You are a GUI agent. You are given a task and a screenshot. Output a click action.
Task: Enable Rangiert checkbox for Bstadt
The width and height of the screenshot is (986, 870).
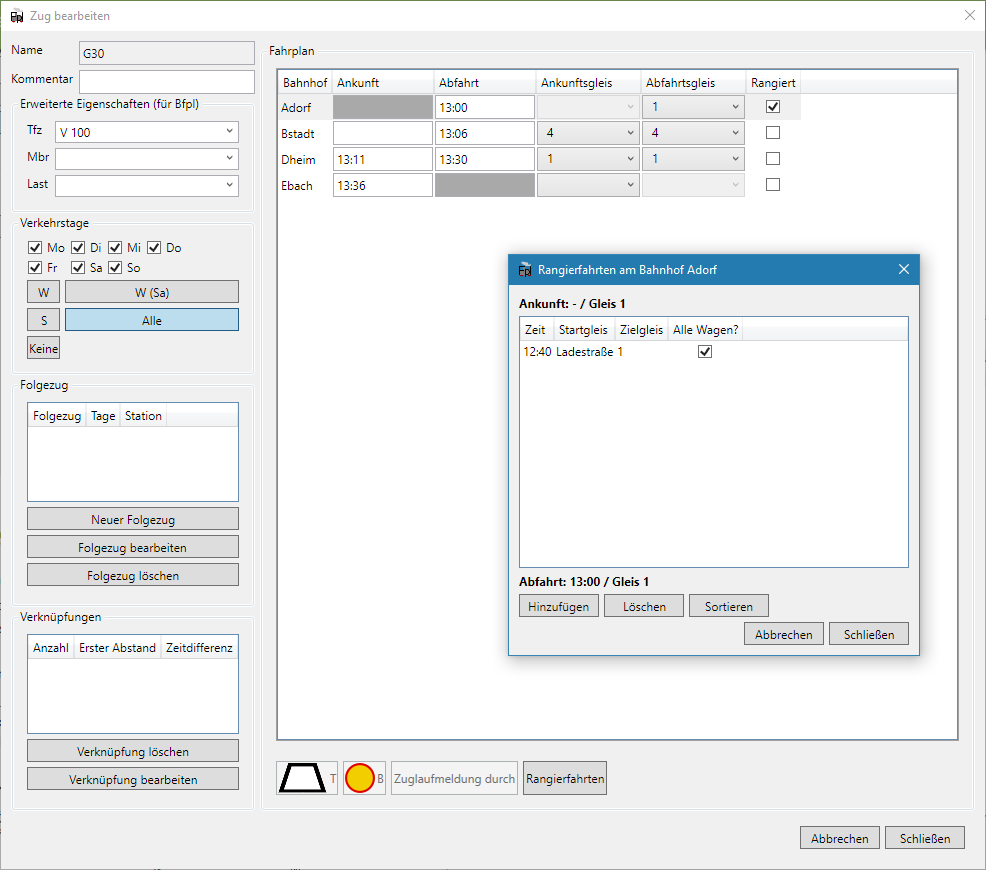tap(773, 133)
